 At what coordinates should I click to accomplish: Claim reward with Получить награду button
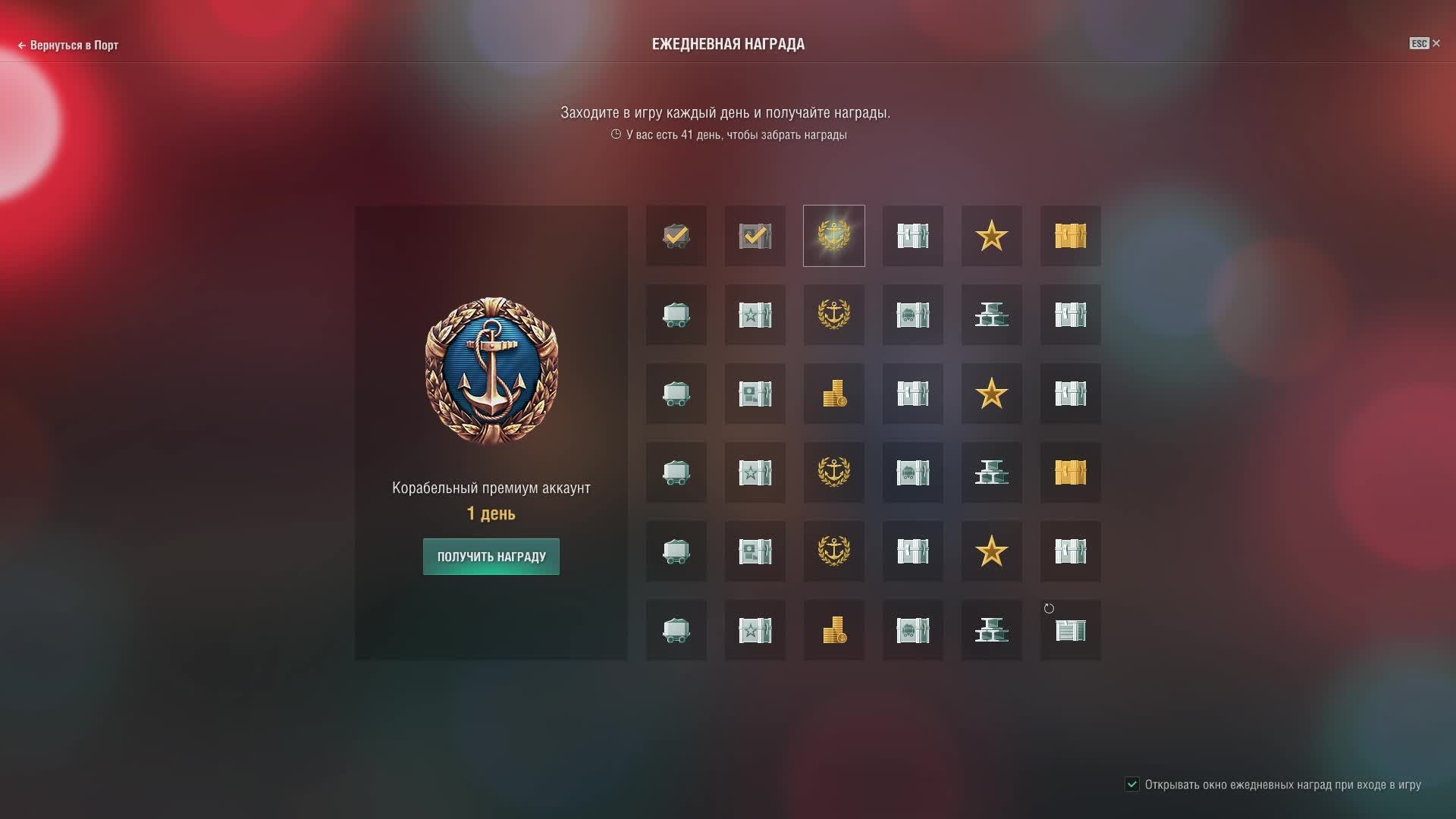(x=491, y=557)
